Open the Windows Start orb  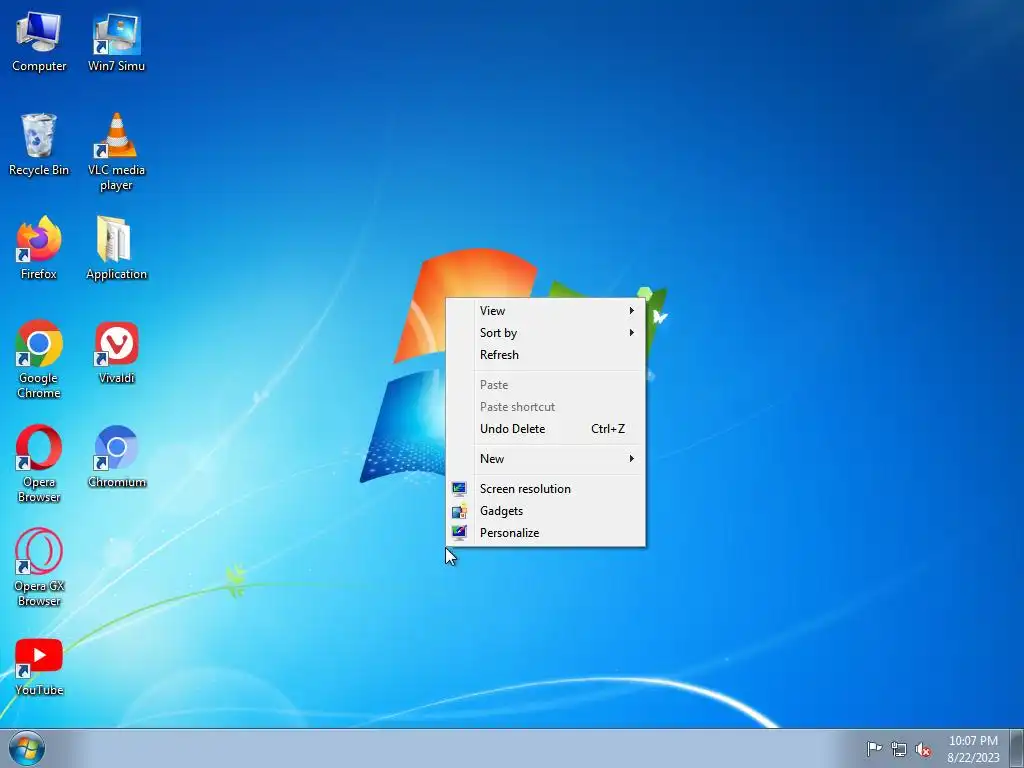27,748
